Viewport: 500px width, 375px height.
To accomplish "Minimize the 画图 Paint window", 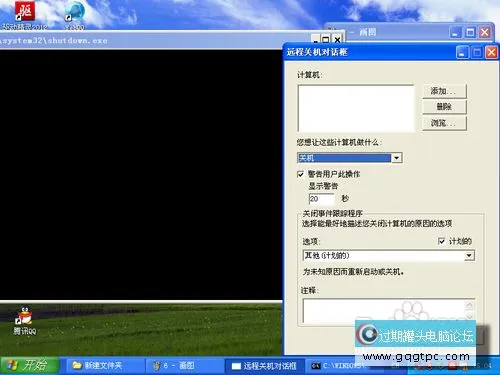I will click(455, 32).
